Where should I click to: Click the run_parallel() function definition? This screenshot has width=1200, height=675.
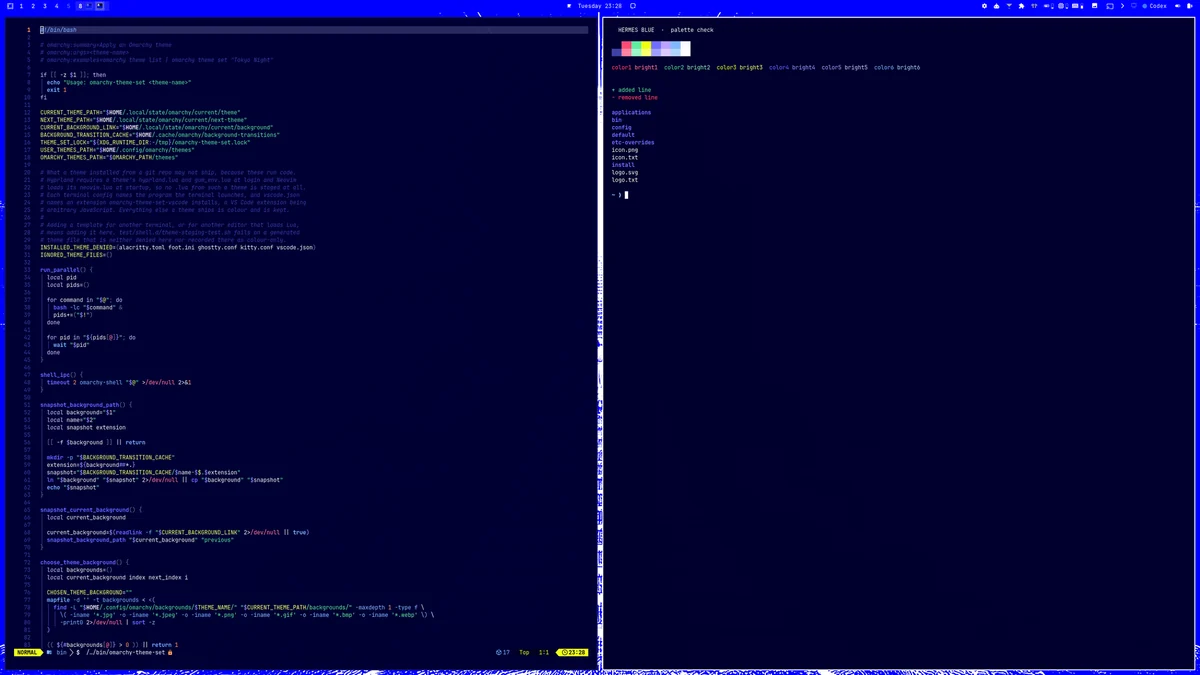pos(66,270)
